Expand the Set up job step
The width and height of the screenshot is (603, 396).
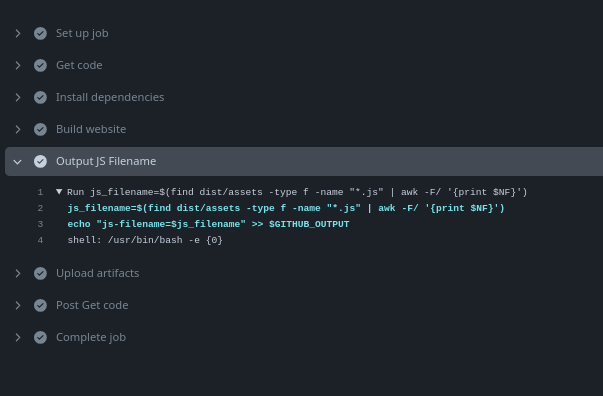click(18, 33)
